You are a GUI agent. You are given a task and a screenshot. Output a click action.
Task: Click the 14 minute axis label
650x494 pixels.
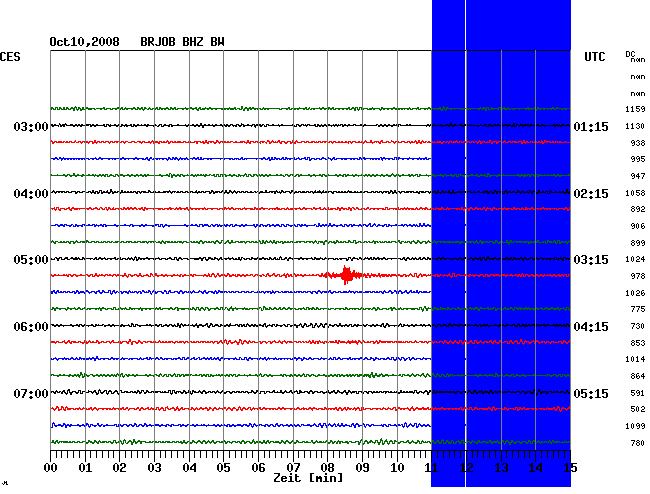(536, 468)
